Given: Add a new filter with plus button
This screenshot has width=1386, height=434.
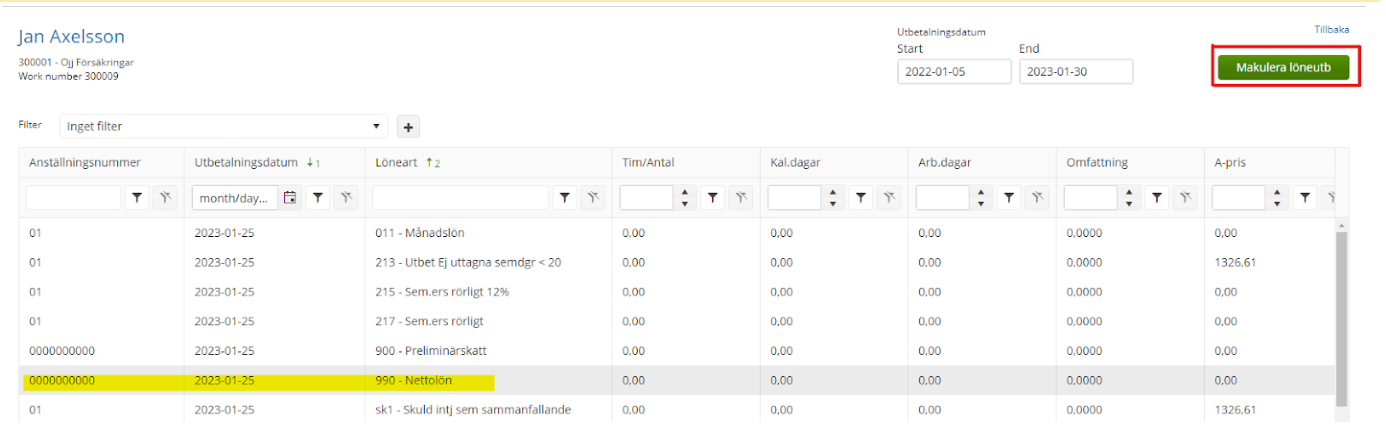Looking at the screenshot, I should (408, 127).
